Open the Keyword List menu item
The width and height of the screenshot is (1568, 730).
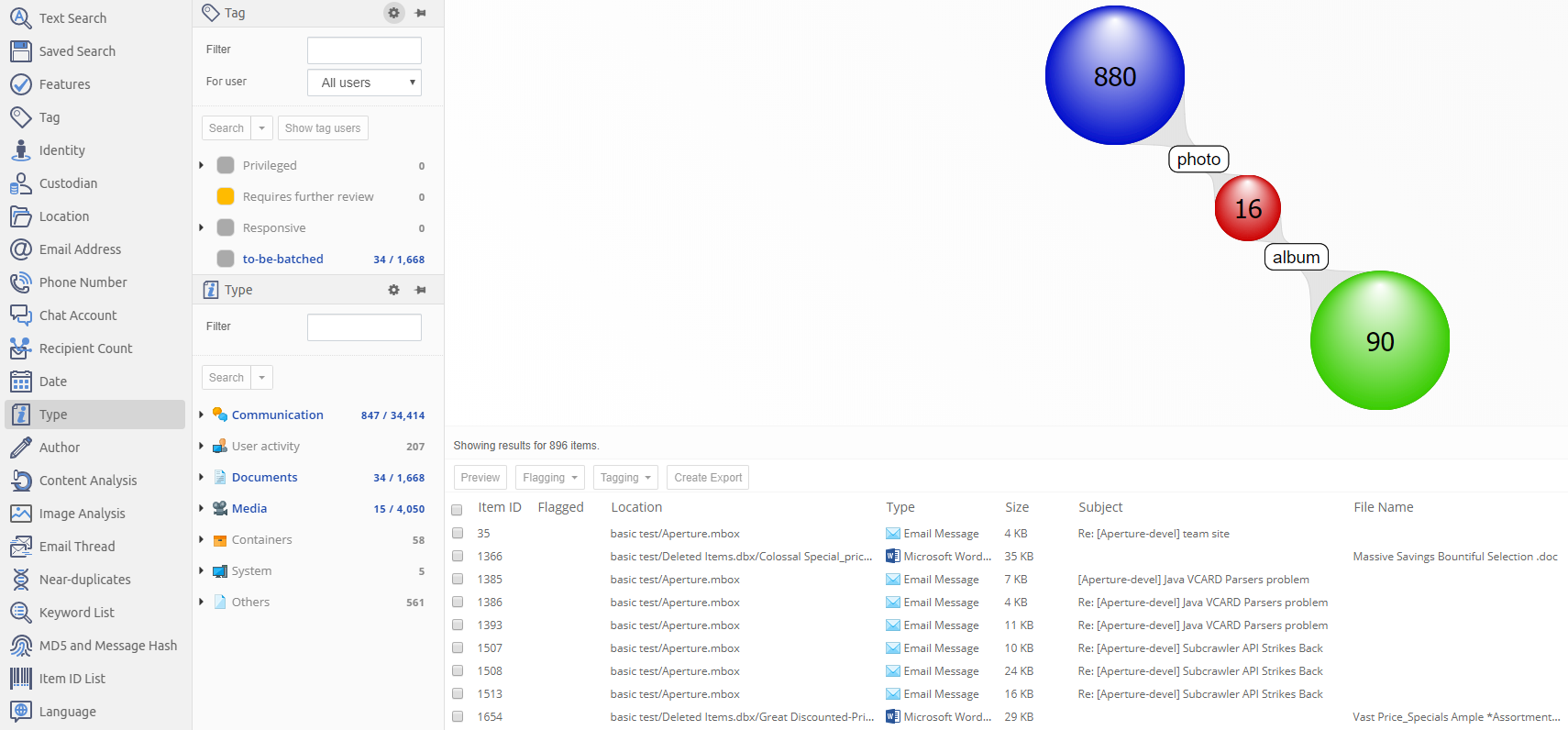coord(77,613)
